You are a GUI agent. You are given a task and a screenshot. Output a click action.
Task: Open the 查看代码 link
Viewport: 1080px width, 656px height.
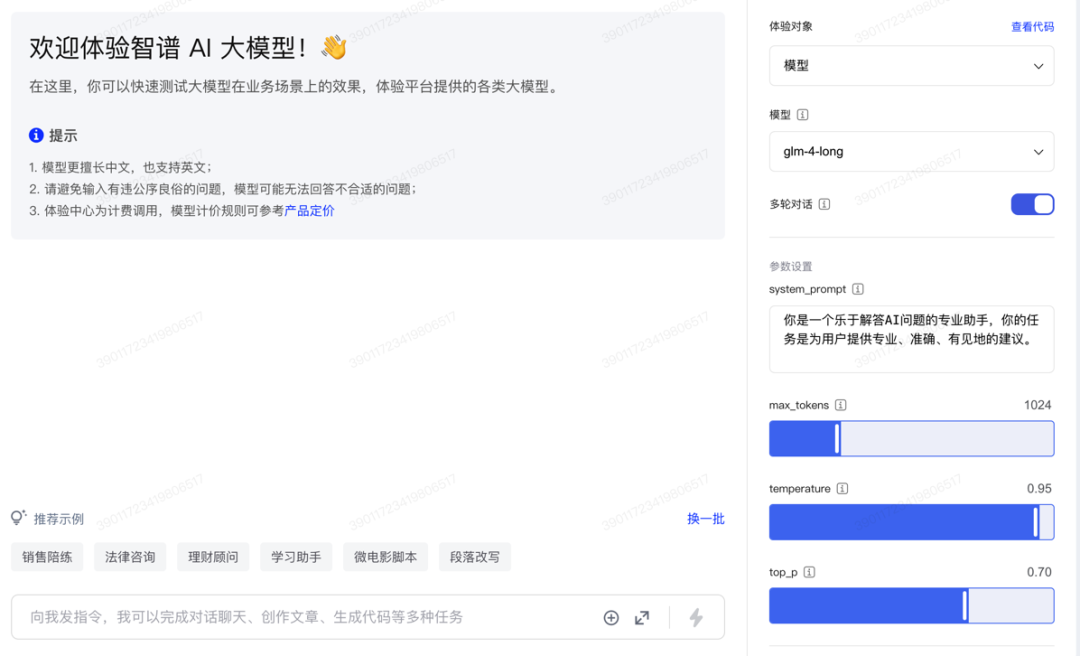point(1032,27)
